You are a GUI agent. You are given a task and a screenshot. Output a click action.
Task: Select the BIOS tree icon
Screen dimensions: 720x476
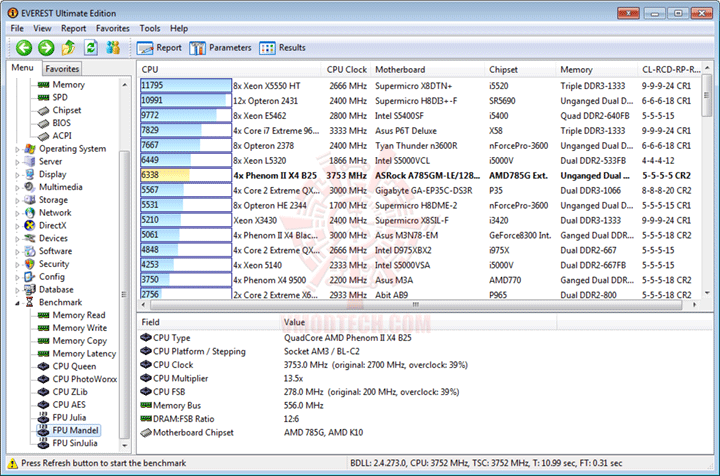pyautogui.click(x=44, y=123)
